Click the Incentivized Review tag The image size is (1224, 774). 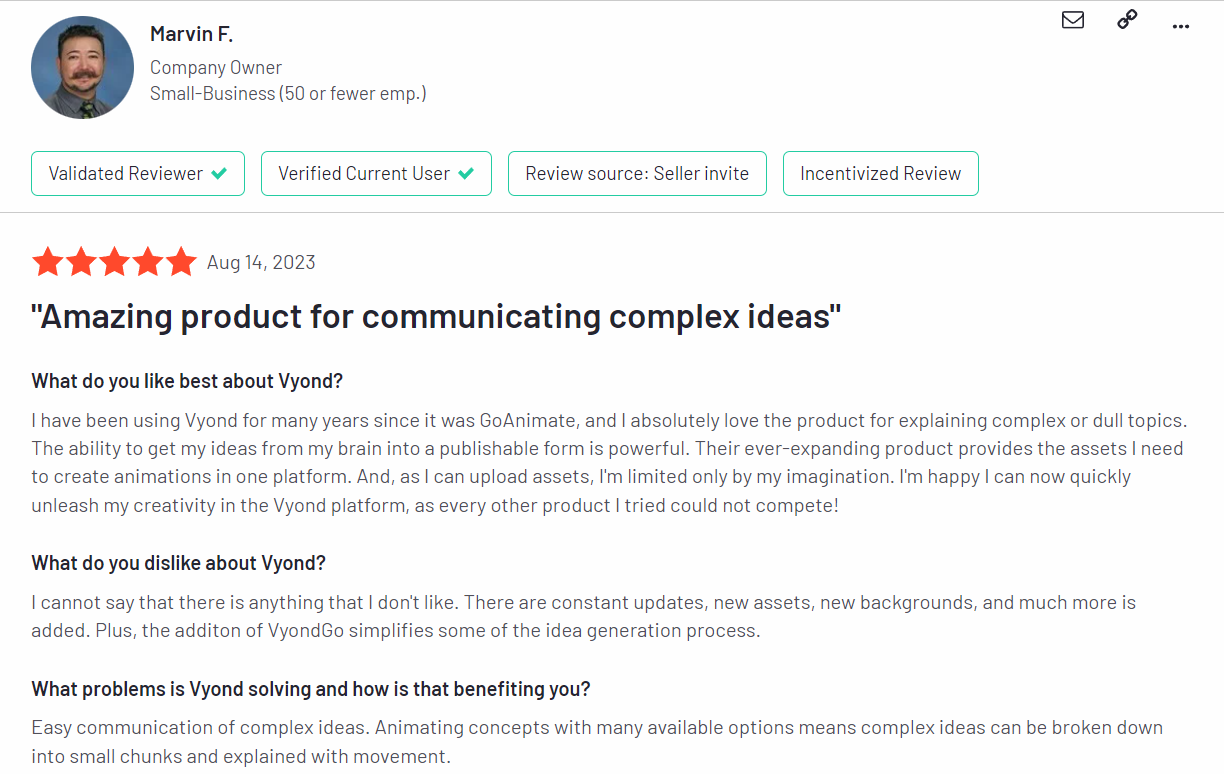click(x=880, y=173)
